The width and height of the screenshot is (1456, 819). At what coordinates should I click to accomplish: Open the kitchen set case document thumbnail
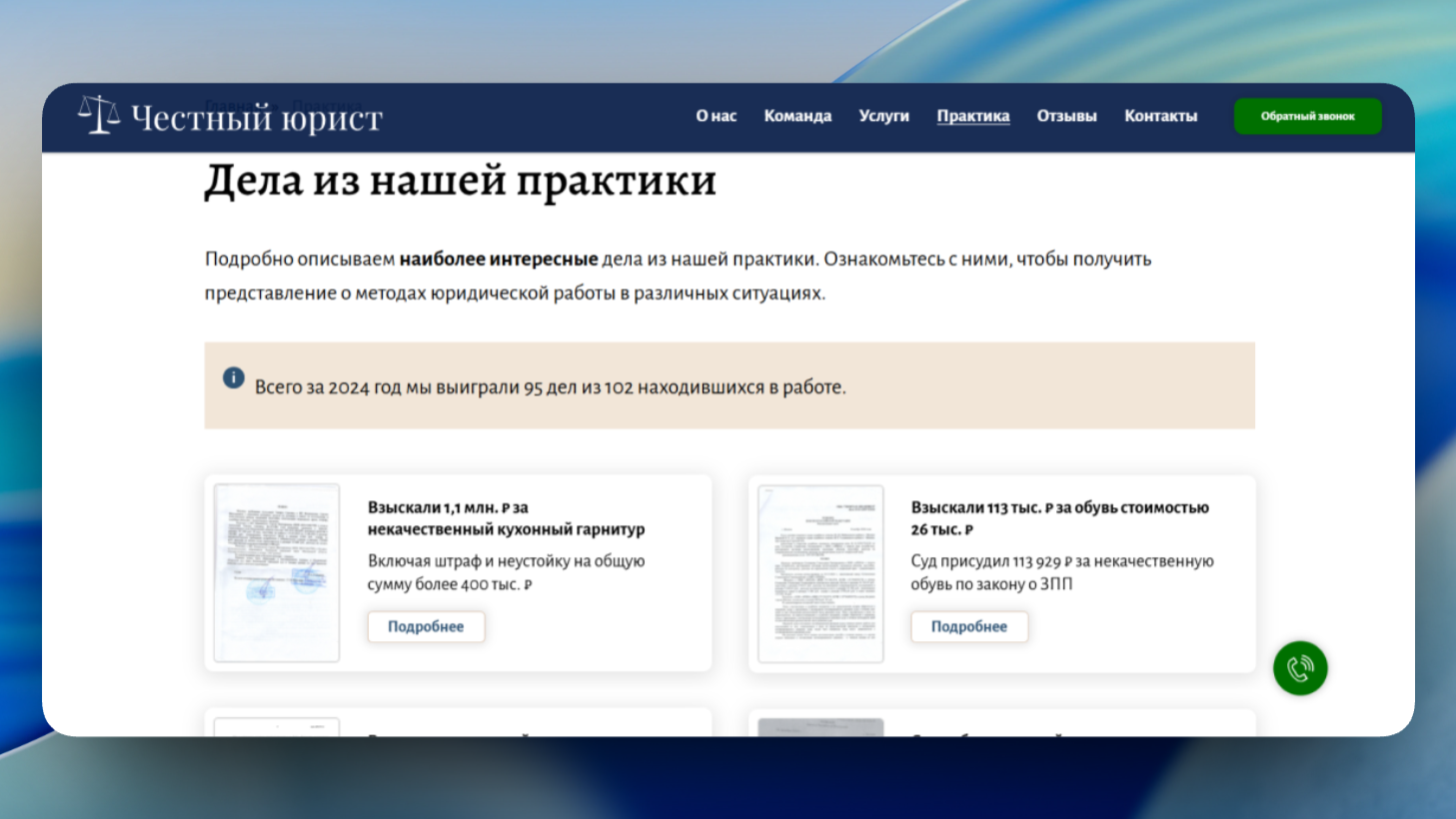[x=277, y=572]
